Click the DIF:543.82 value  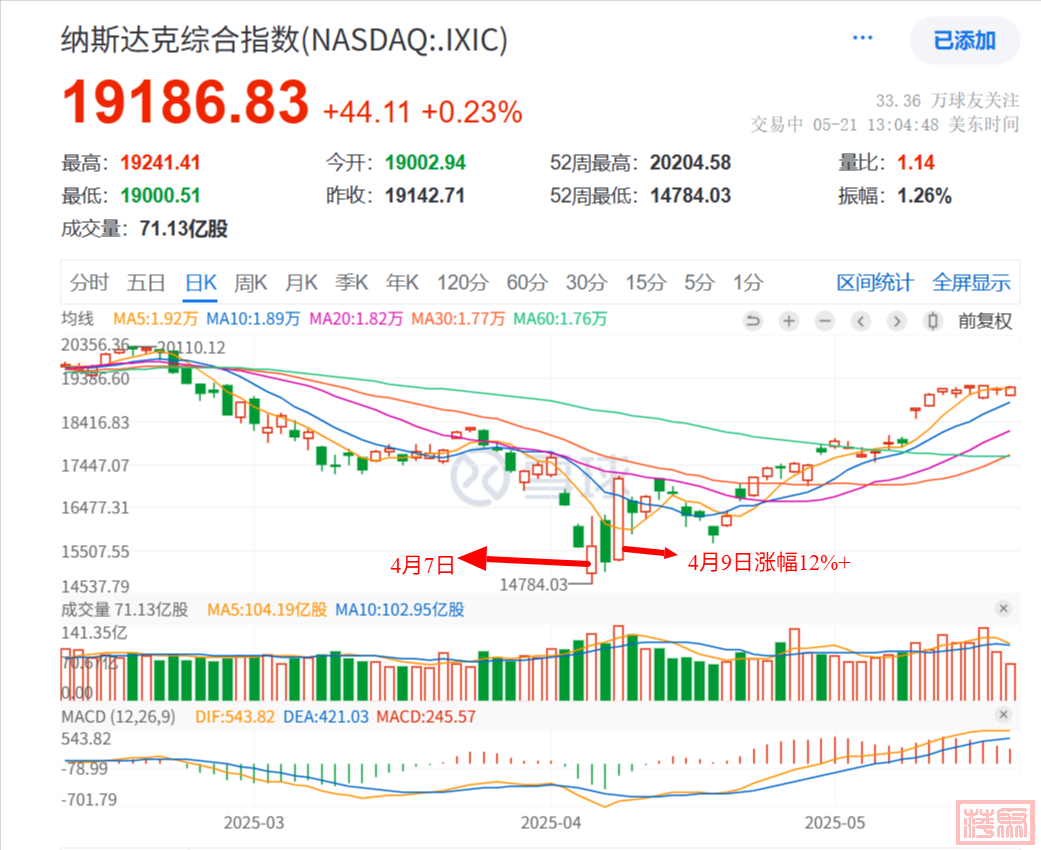tap(235, 717)
